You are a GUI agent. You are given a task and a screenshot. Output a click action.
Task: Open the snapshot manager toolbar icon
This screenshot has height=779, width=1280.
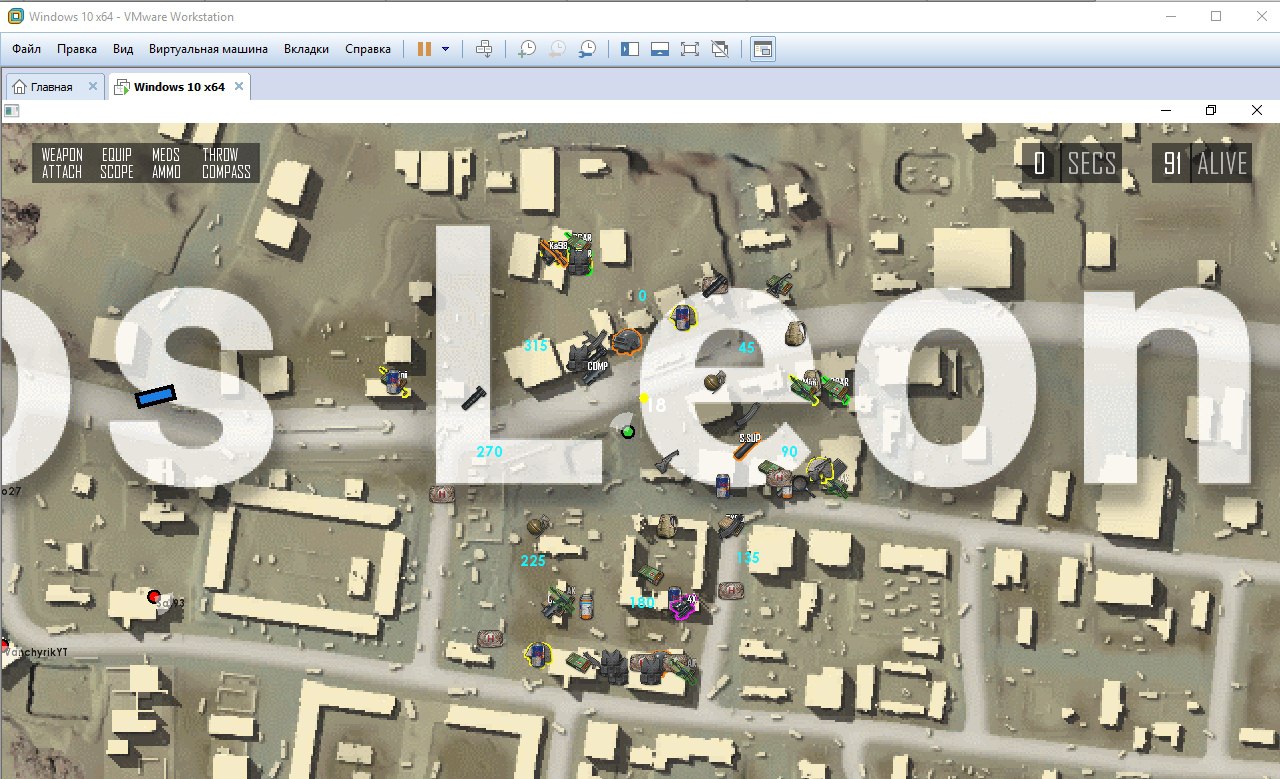(x=588, y=48)
